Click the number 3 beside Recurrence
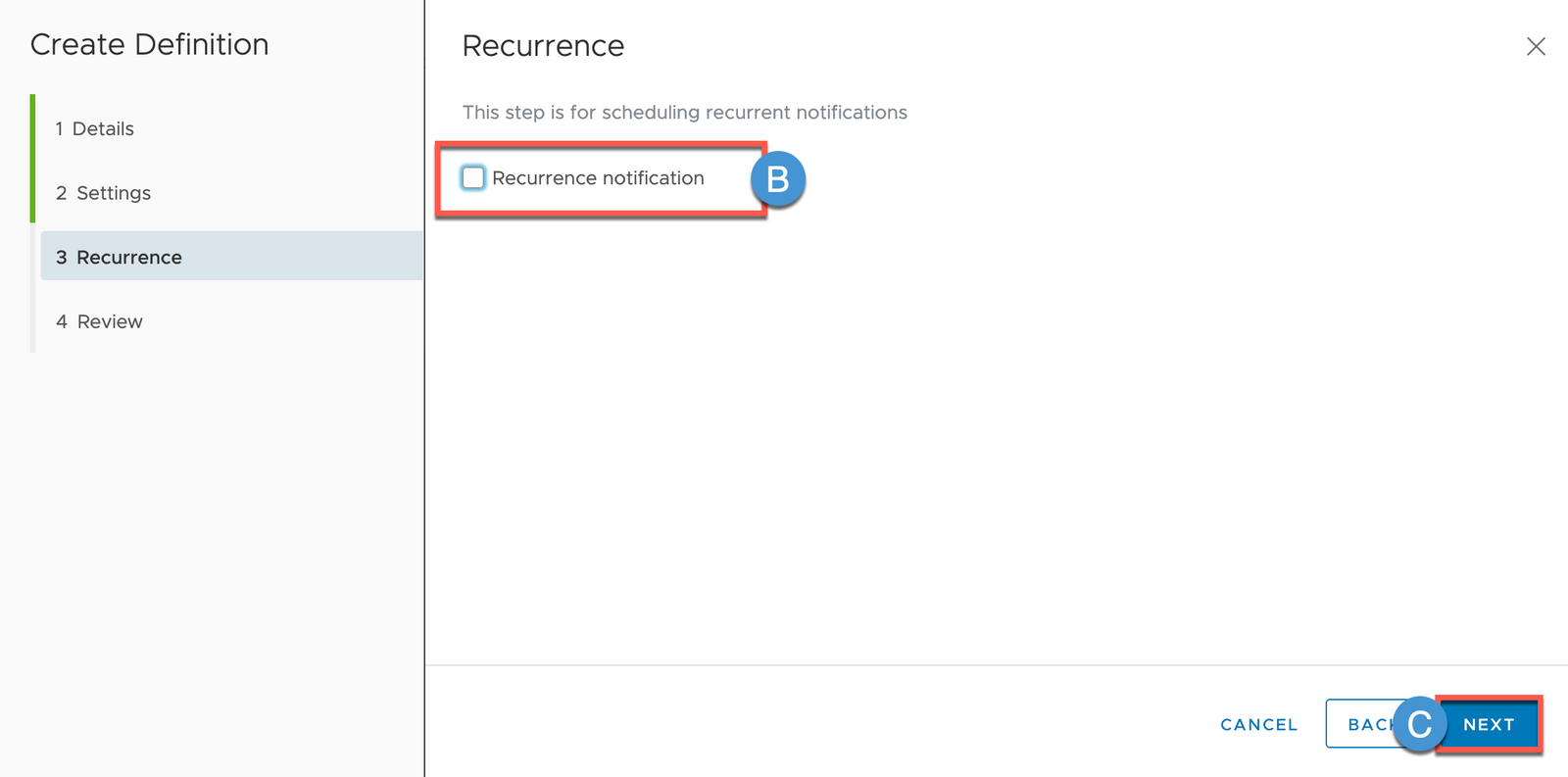 [62, 258]
